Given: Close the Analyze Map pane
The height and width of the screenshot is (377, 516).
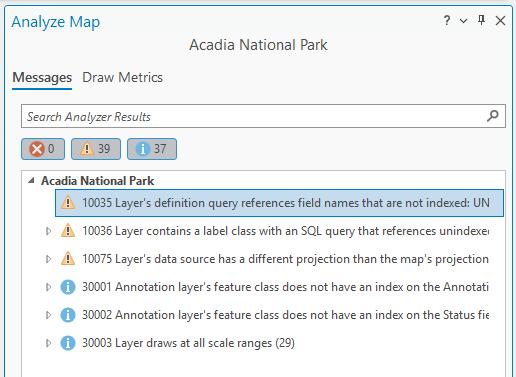Looking at the screenshot, I should pyautogui.click(x=500, y=21).
